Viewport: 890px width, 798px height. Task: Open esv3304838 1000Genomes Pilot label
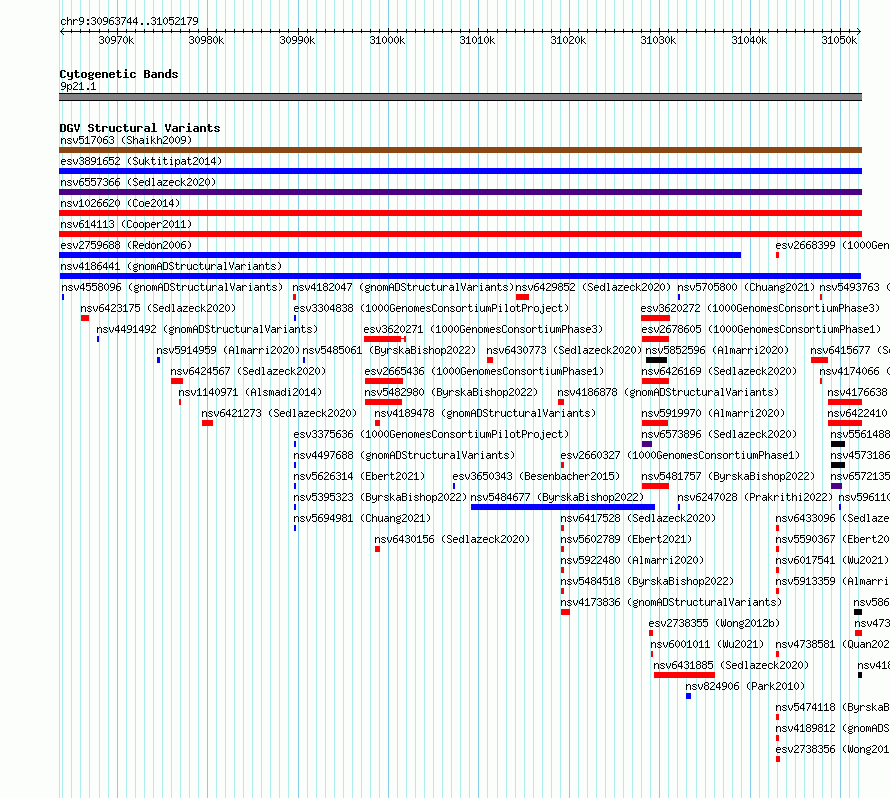pos(431,308)
